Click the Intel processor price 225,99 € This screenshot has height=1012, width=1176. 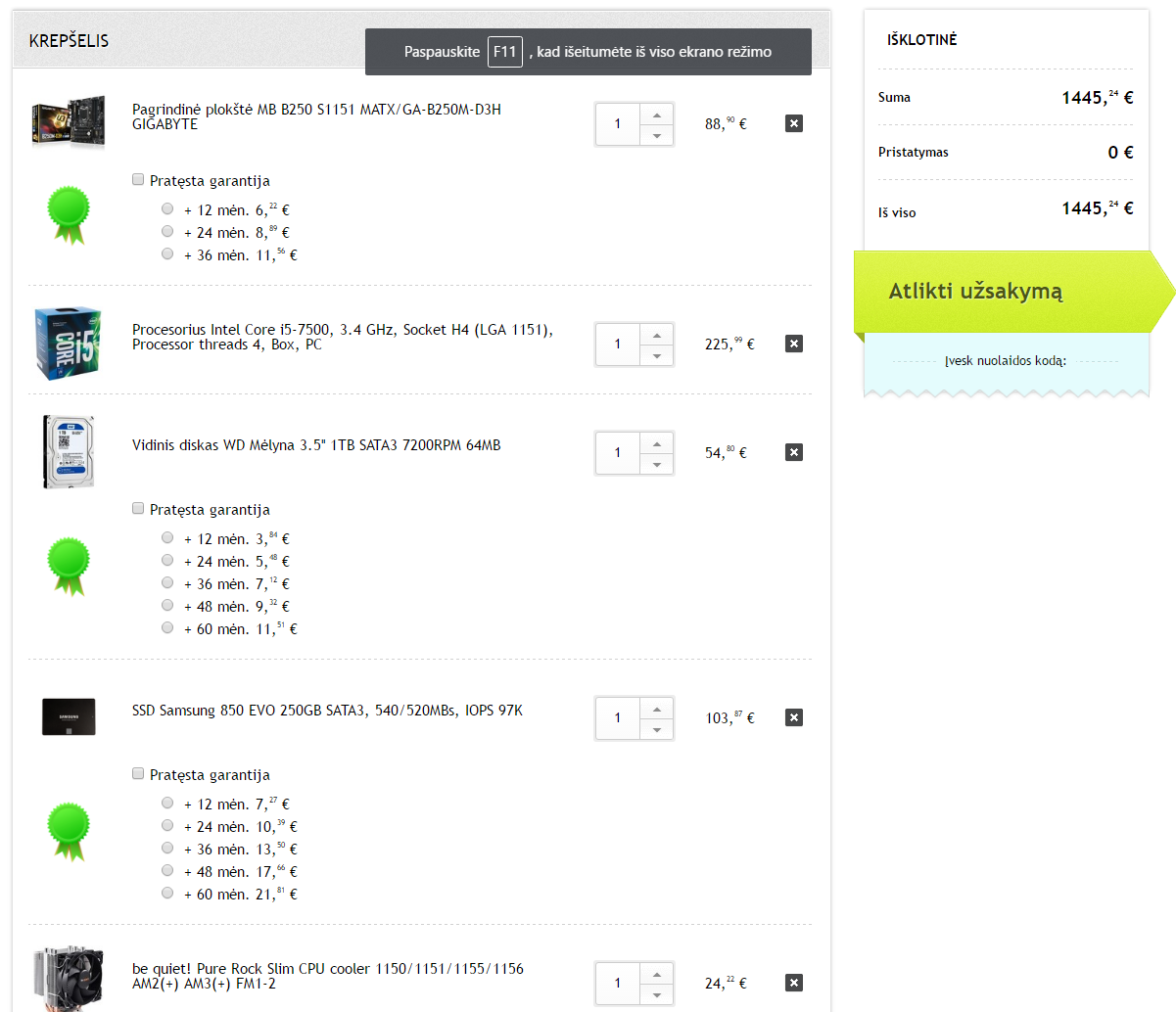729,344
